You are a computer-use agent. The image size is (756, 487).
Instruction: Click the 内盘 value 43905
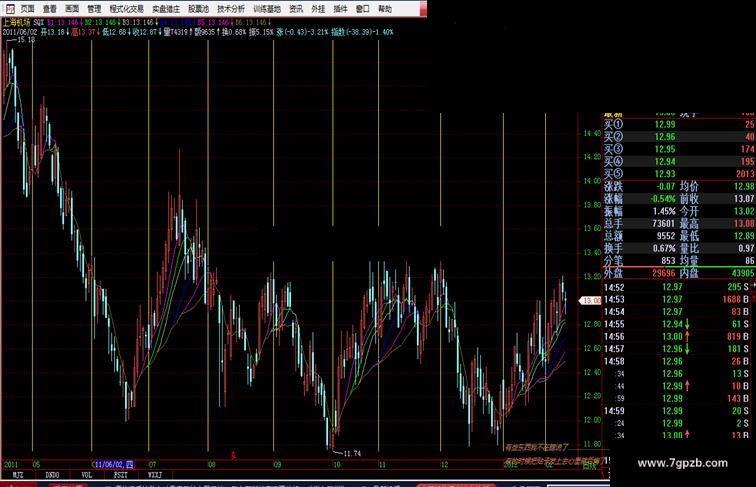pyautogui.click(x=743, y=273)
